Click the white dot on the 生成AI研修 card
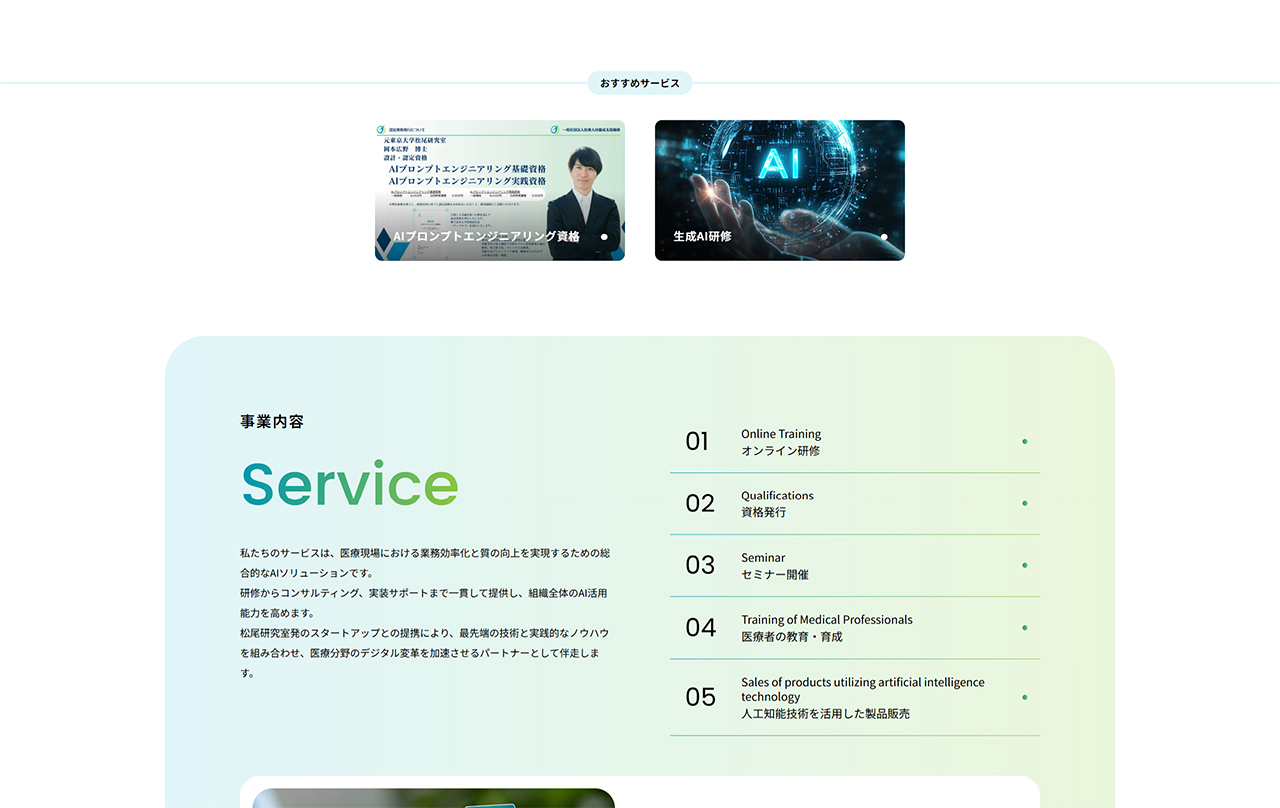This screenshot has height=808, width=1280. tap(884, 237)
